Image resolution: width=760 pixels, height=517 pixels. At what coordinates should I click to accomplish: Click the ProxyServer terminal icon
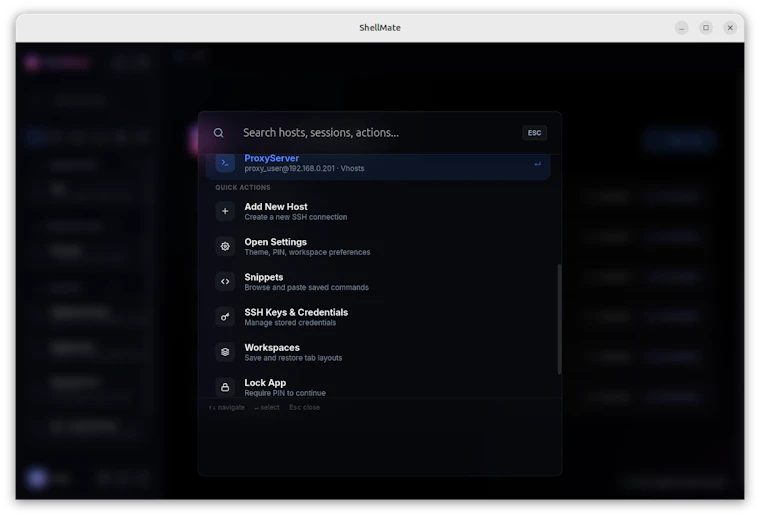[225, 163]
